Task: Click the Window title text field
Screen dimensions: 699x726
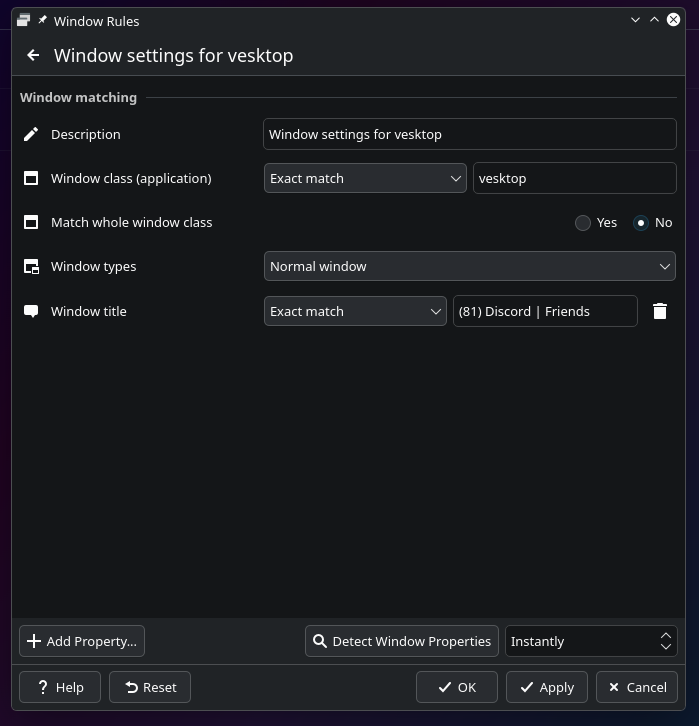Action: click(545, 311)
